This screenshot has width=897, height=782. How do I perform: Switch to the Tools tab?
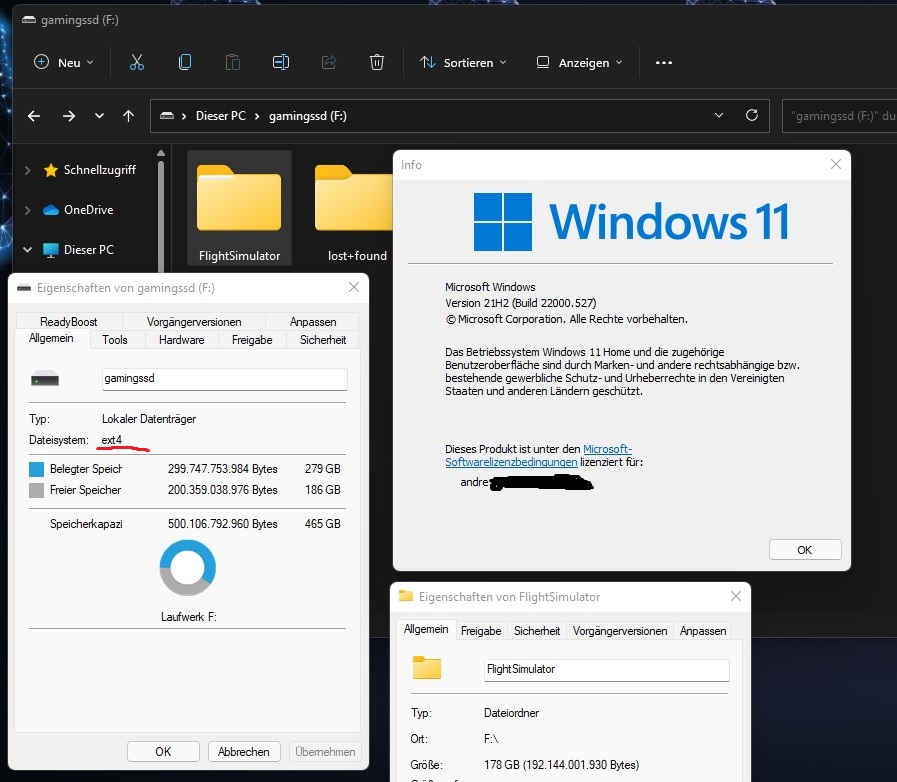114,340
